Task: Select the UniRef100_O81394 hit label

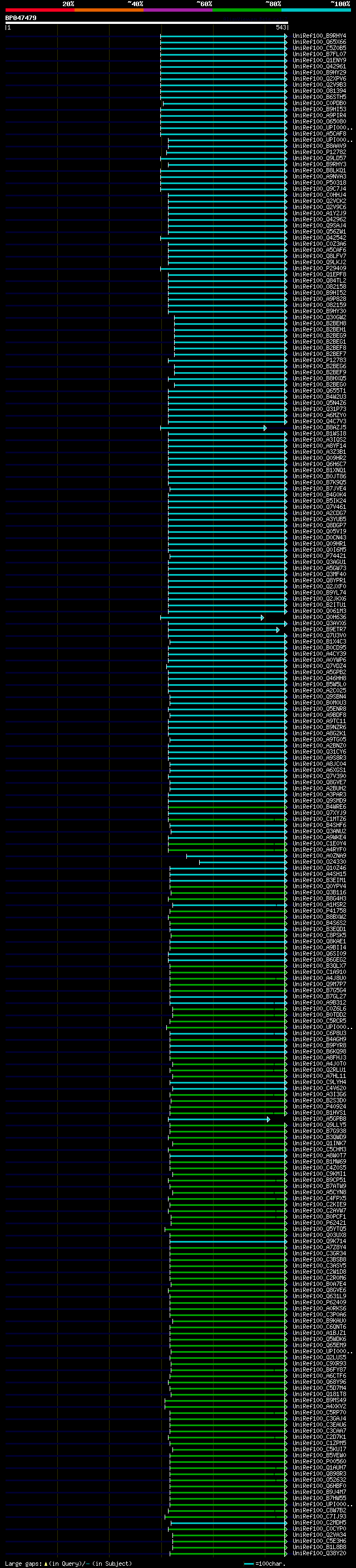Action: pos(319,91)
